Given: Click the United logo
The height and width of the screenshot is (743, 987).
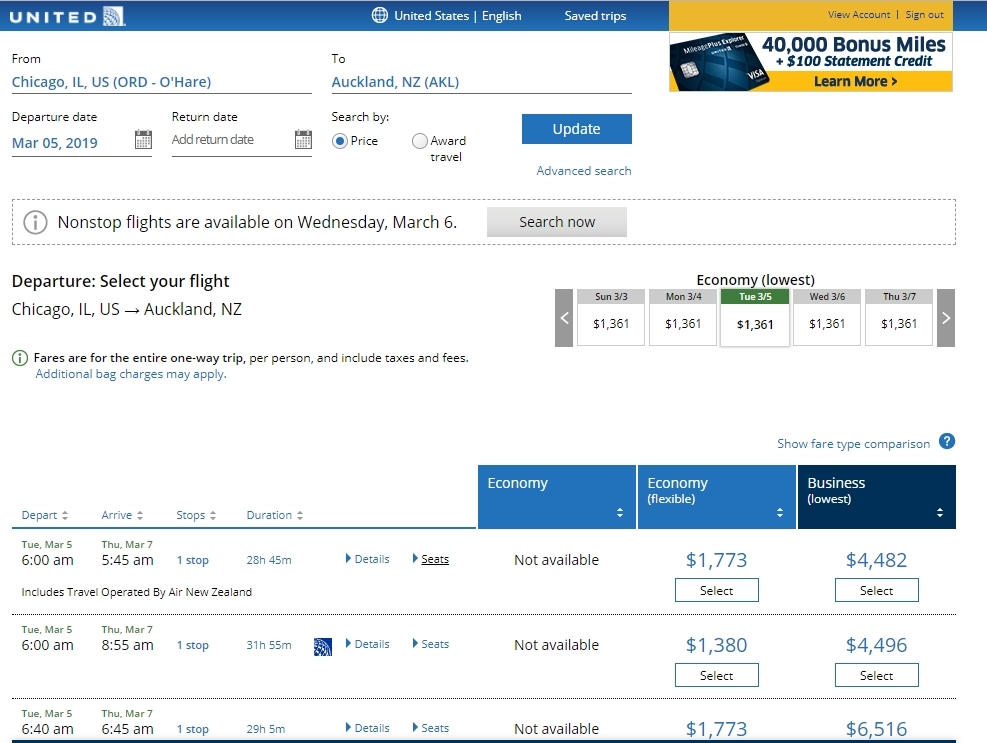Looking at the screenshot, I should [67, 16].
